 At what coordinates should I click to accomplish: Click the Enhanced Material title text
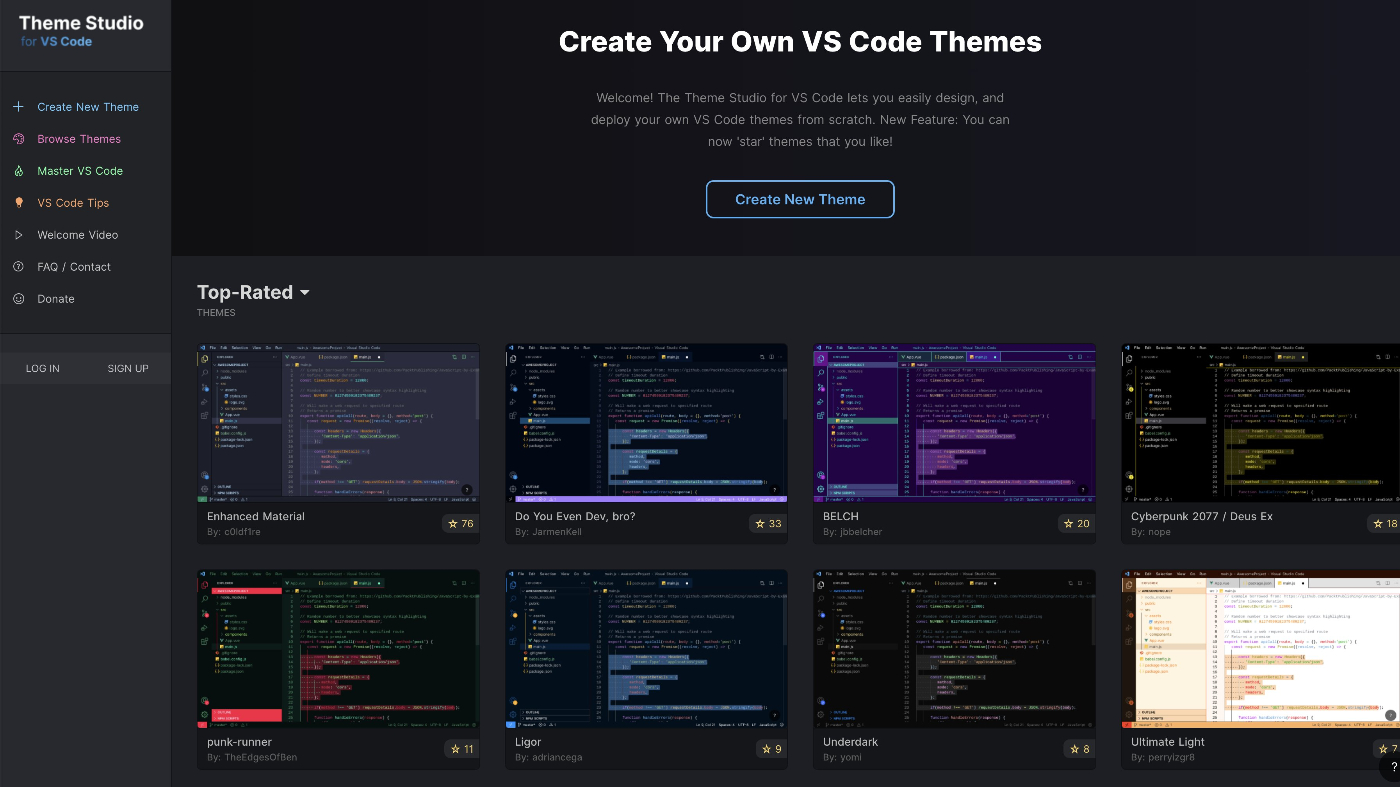coord(256,516)
